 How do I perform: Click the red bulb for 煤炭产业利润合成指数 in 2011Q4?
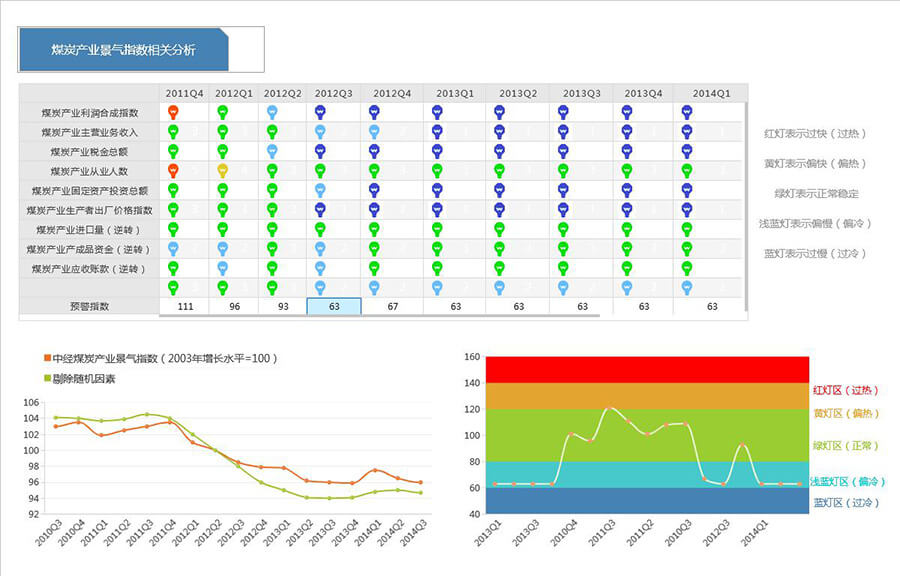point(173,112)
